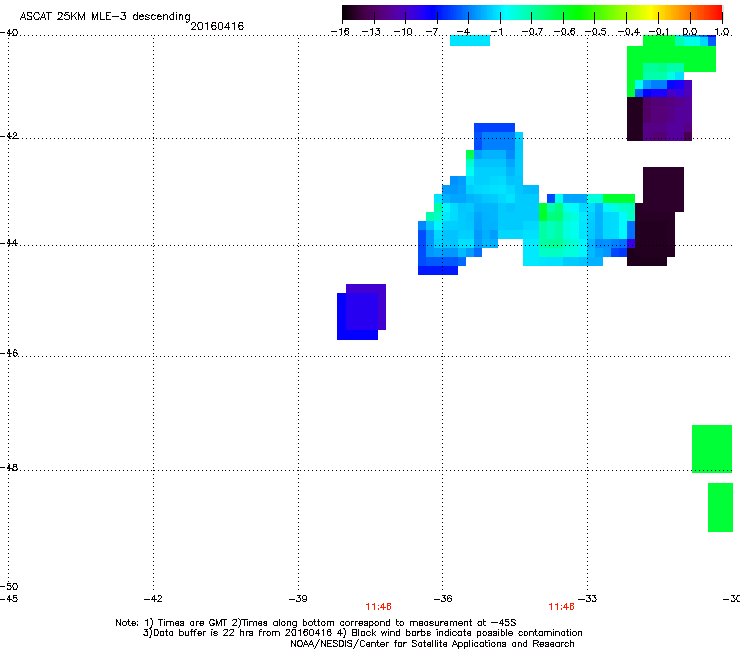Click the -1 label on the color scale
This screenshot has width=740, height=650.
tap(496, 32)
